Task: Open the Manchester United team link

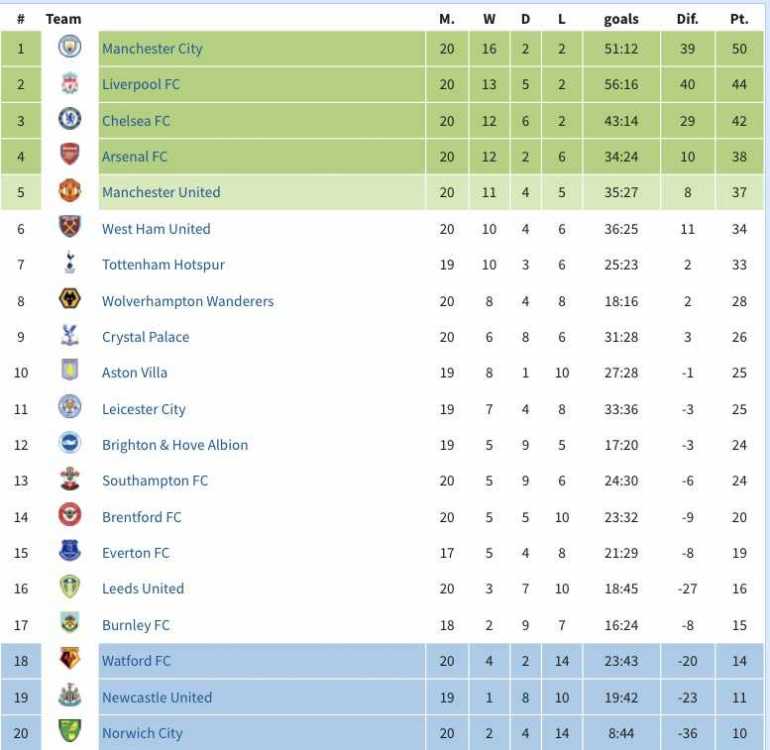Action: (161, 192)
